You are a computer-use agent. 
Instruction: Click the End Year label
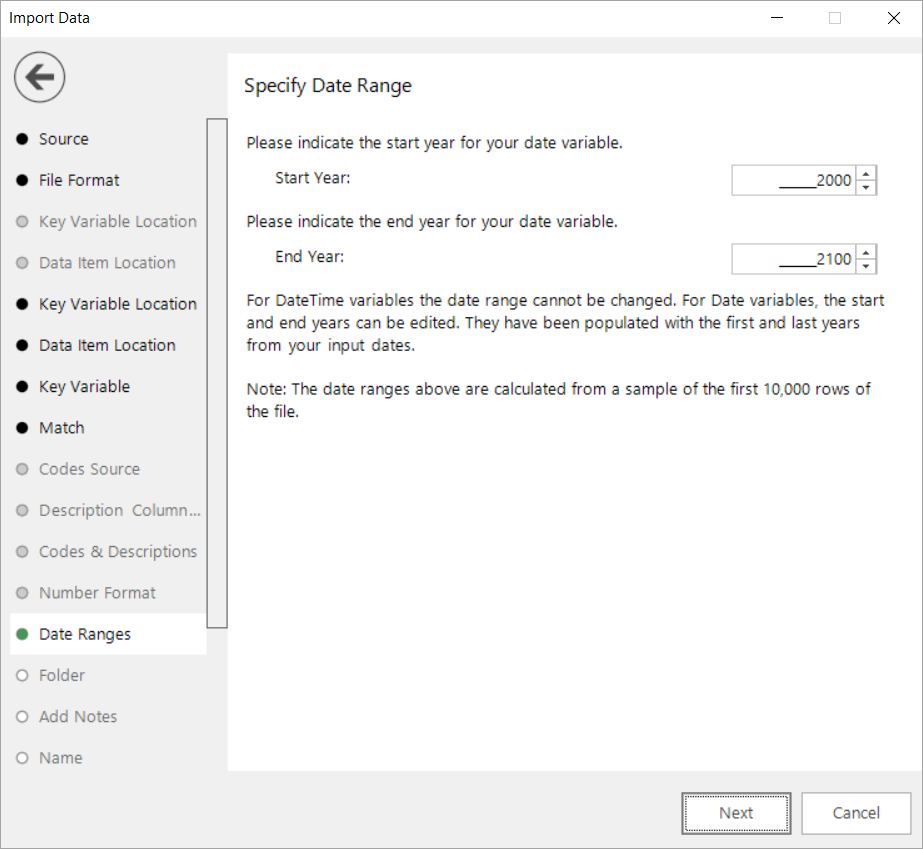[310, 257]
